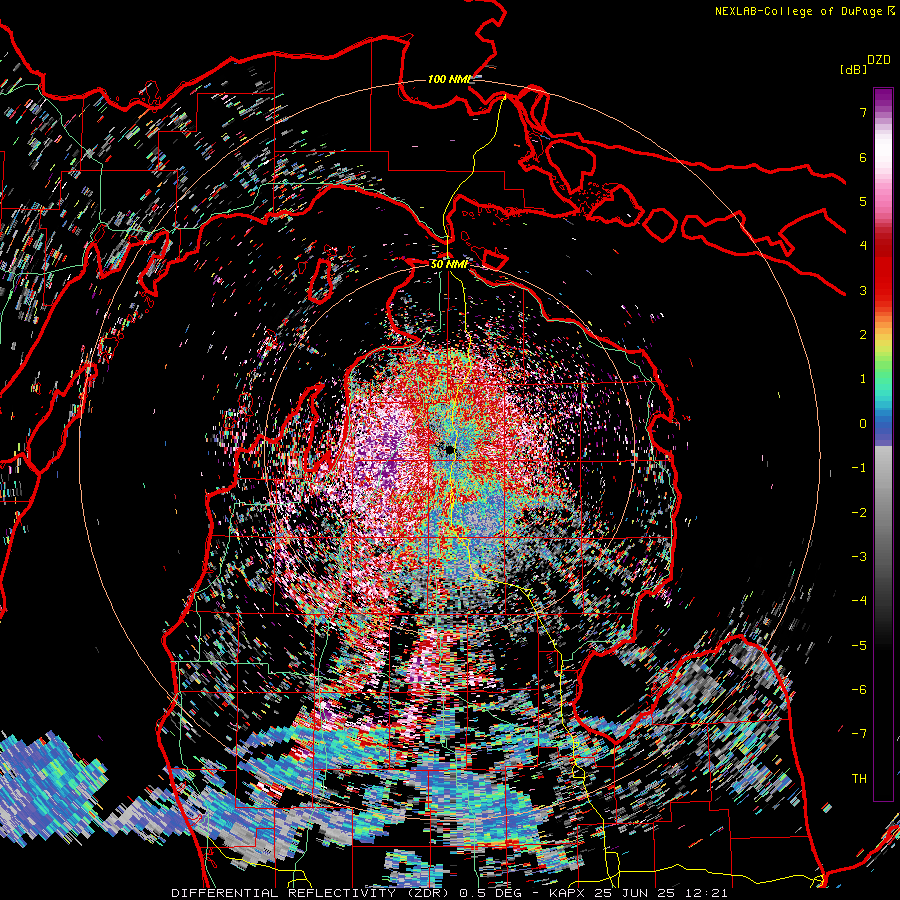Select the -4 value on color scale
Viewport: 900px width, 900px height.
[859, 601]
